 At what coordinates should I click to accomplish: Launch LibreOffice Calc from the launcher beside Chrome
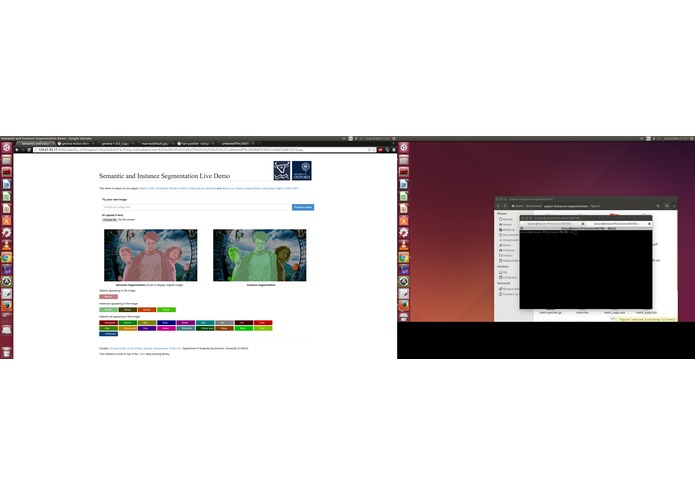pyautogui.click(x=6, y=196)
